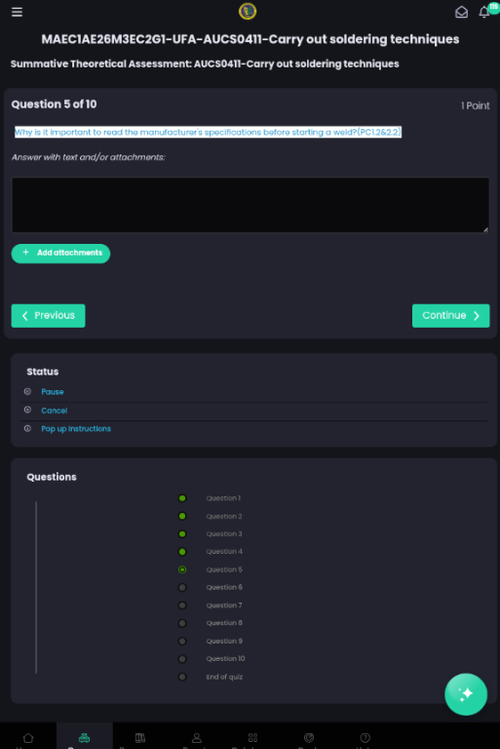Open the circular target icon in bottom bar
Viewport: 500px width, 749px height.
click(x=309, y=738)
